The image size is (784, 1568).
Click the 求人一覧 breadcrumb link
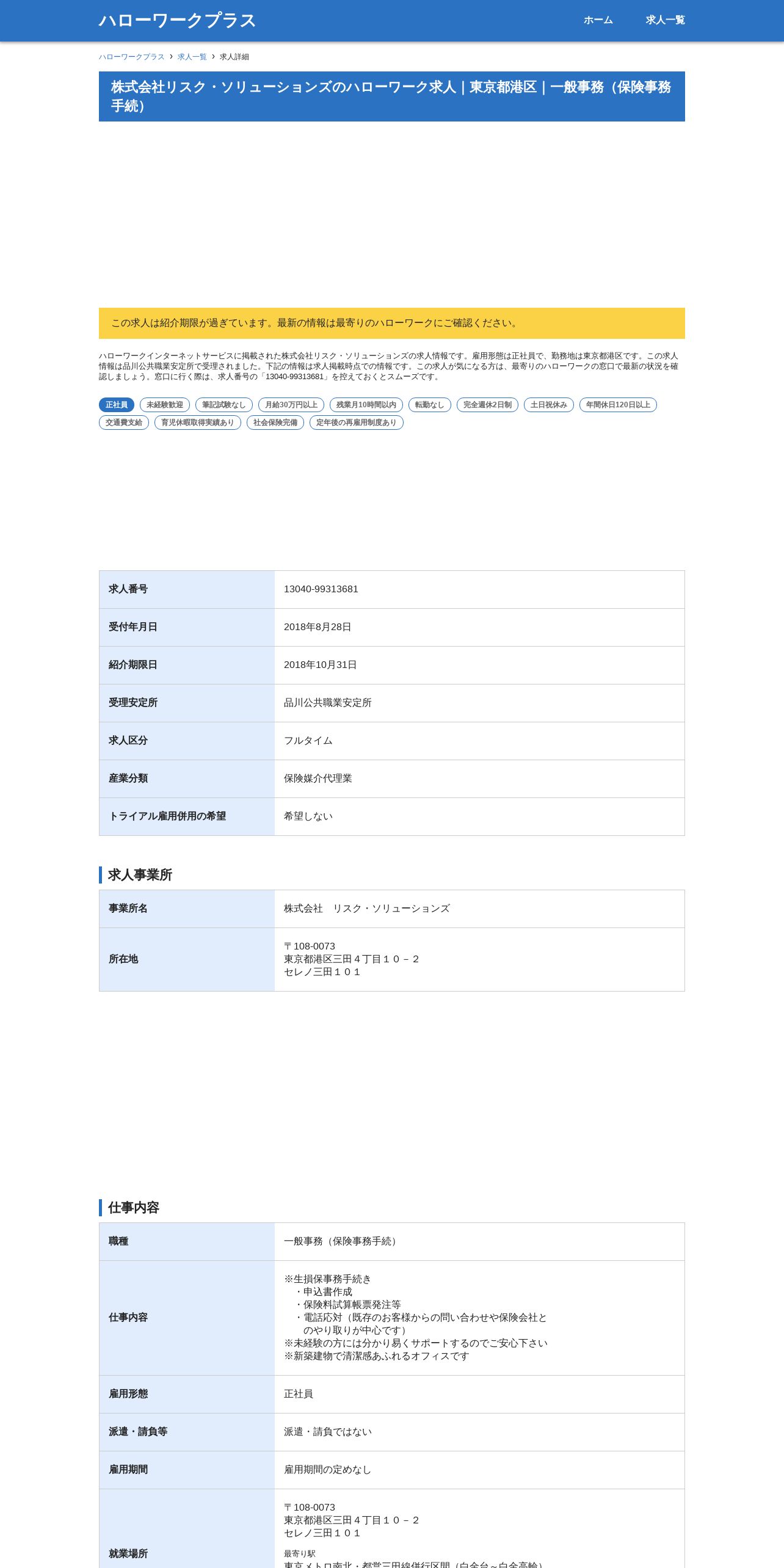[192, 57]
